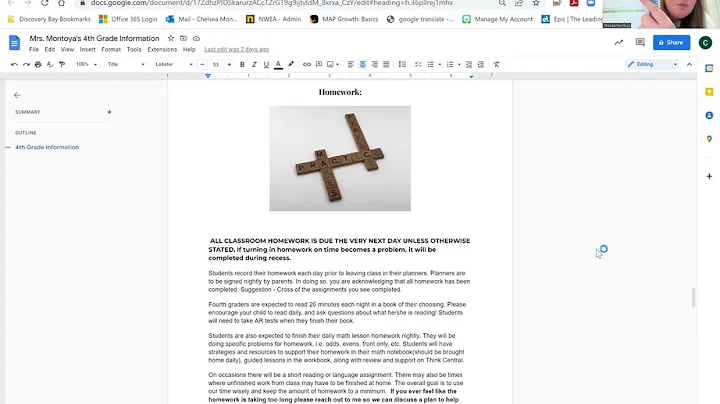
Task: Open the numbered list options arrow
Action: (x=459, y=64)
